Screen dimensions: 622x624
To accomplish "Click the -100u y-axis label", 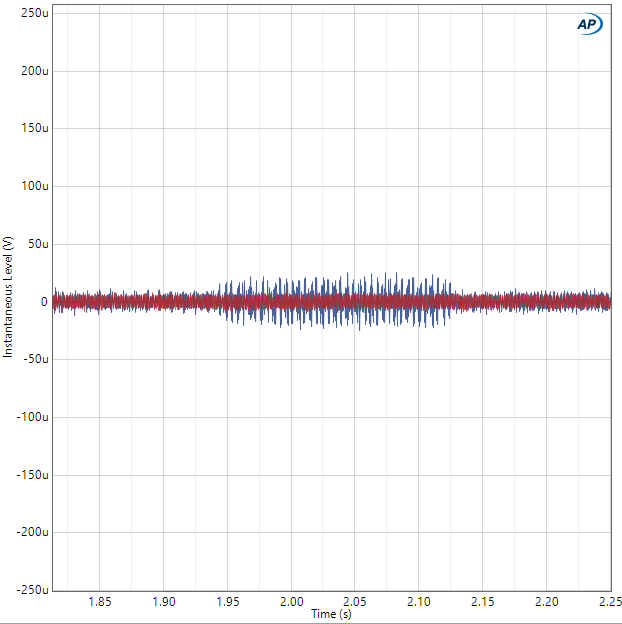I will coord(33,417).
